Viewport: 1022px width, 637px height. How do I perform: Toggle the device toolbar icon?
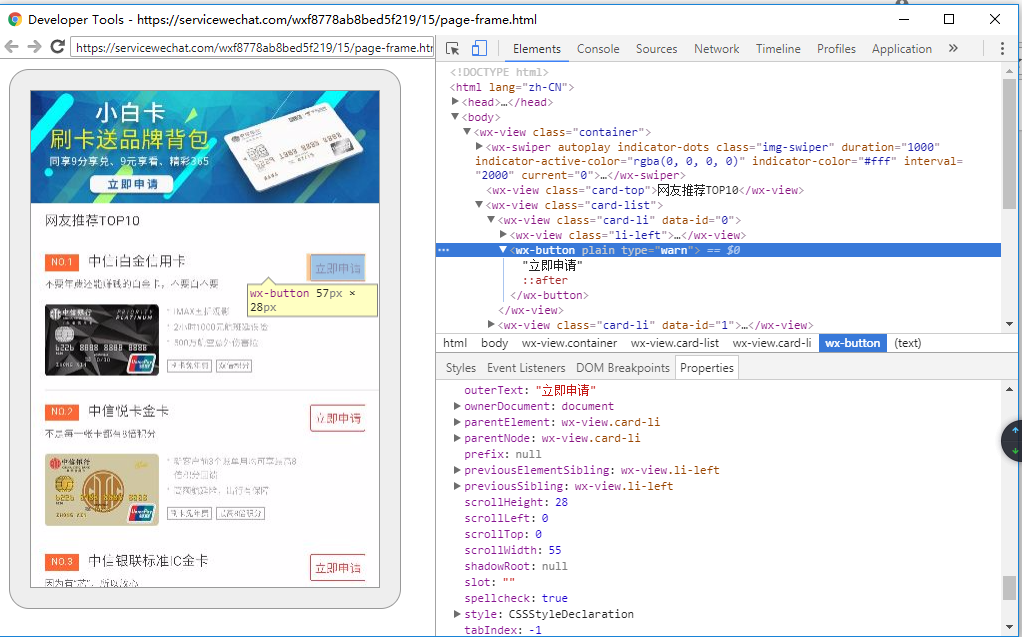pyautogui.click(x=479, y=49)
